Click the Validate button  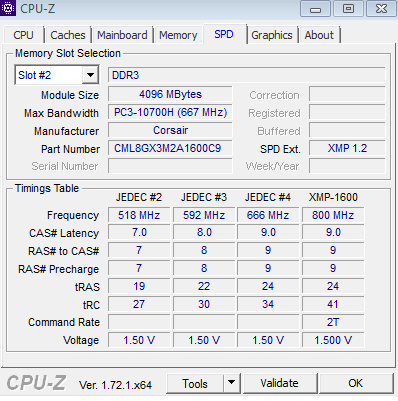coord(280,383)
